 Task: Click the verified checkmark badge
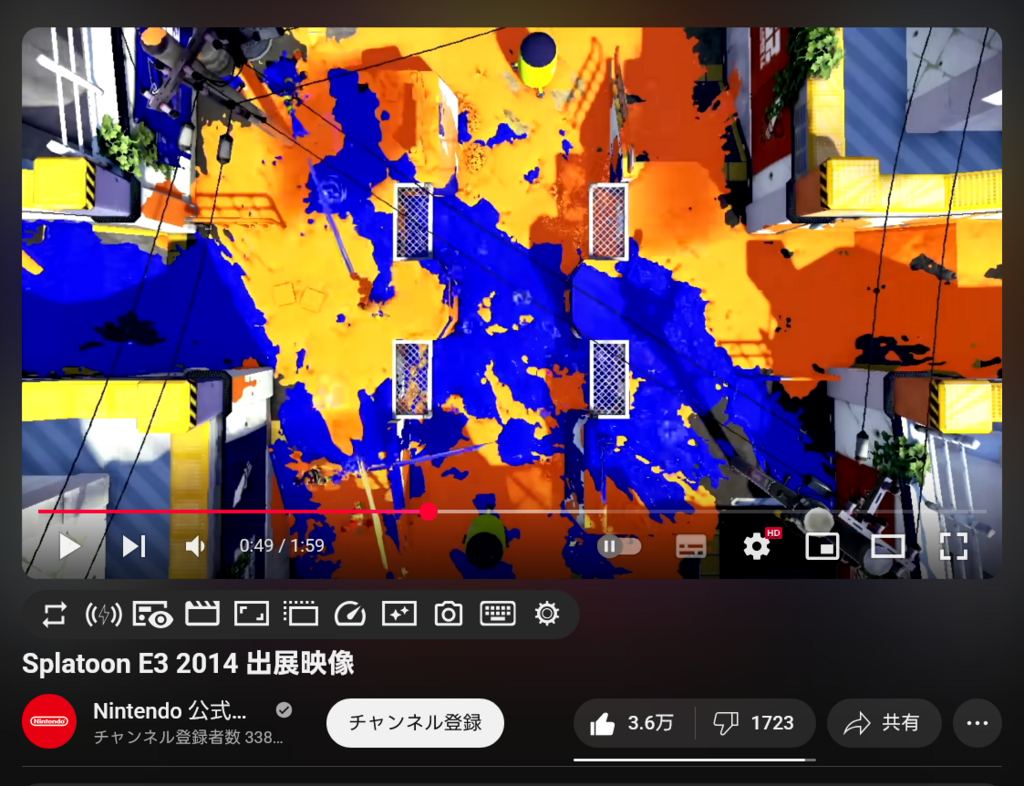click(284, 710)
